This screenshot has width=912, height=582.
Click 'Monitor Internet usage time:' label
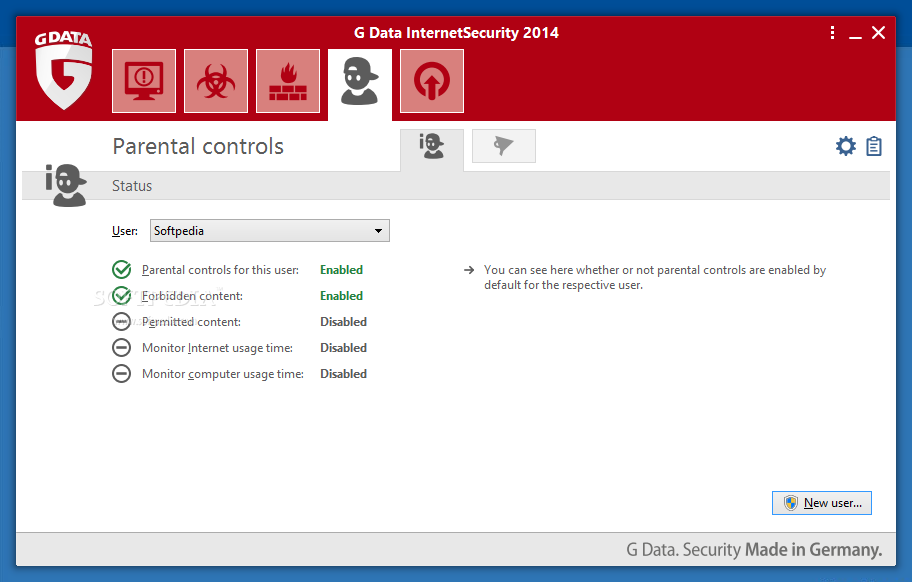tap(218, 348)
